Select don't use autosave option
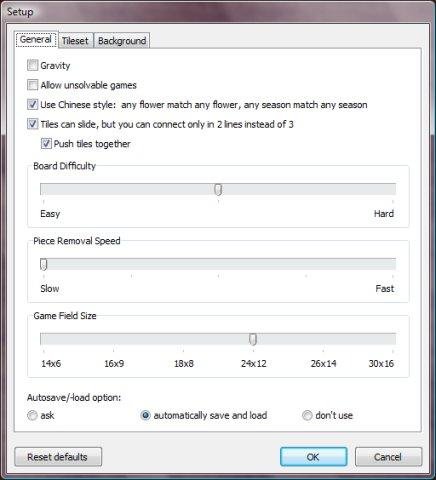This screenshot has height=480, width=436. point(307,415)
